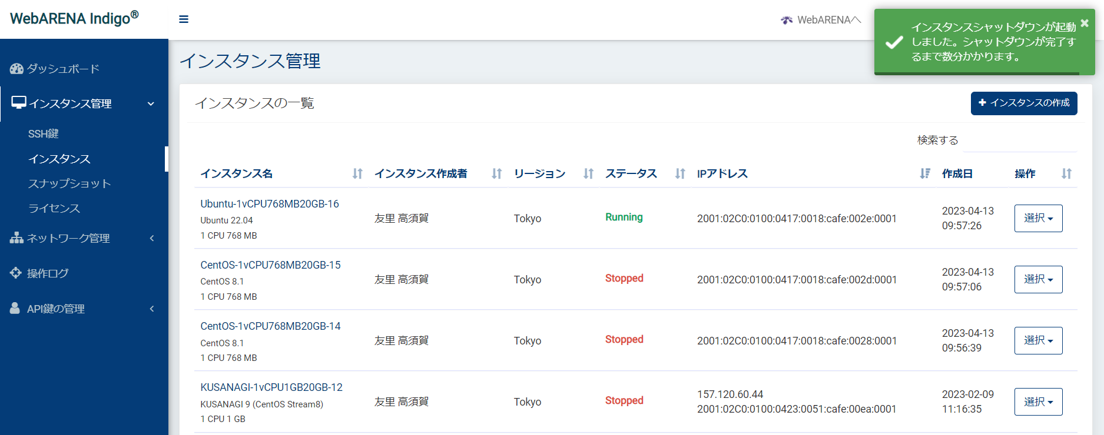Go to スナップショット in sidebar
The height and width of the screenshot is (435, 1104).
coord(69,184)
